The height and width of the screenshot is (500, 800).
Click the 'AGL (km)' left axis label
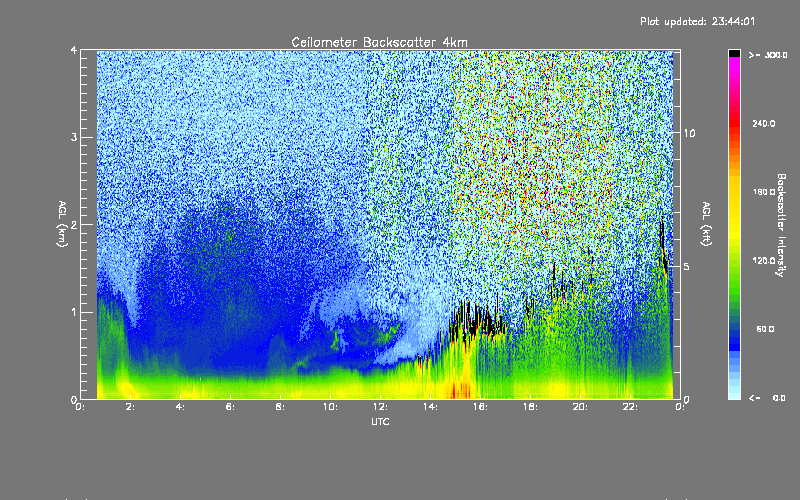62,224
